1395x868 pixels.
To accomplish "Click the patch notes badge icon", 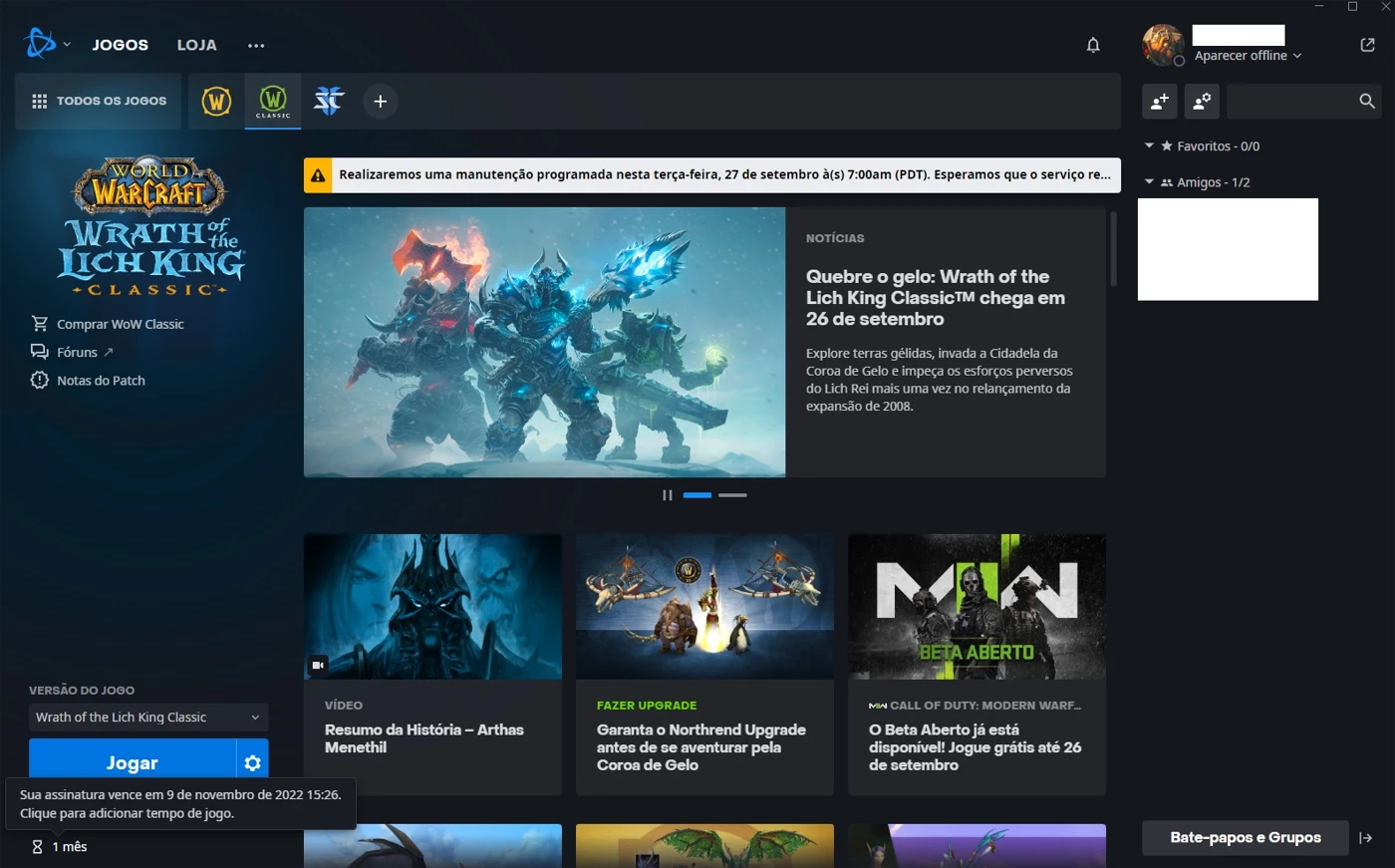I will 40,381.
